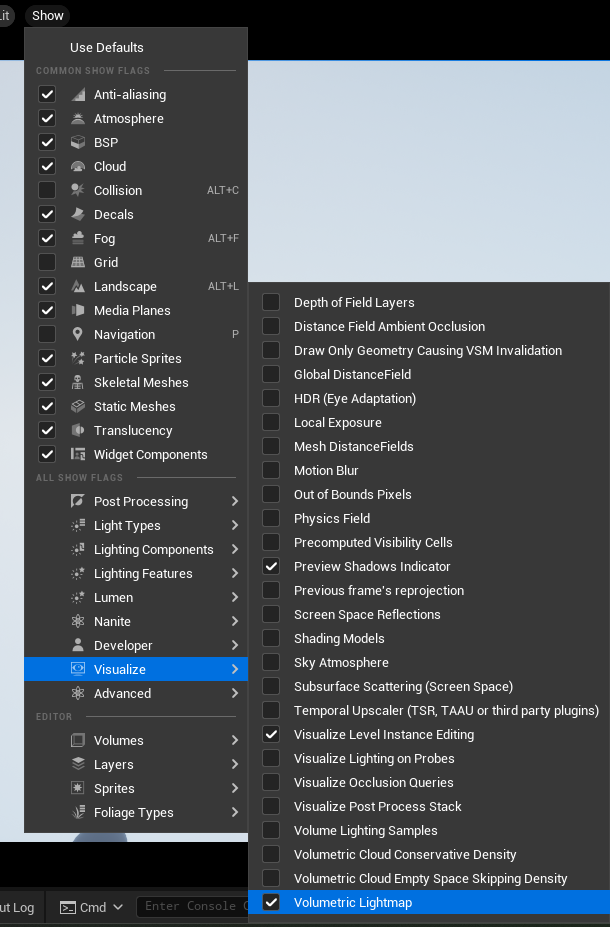Expand the Nanite submenu arrow
Image resolution: width=610 pixels, height=927 pixels.
coord(235,621)
